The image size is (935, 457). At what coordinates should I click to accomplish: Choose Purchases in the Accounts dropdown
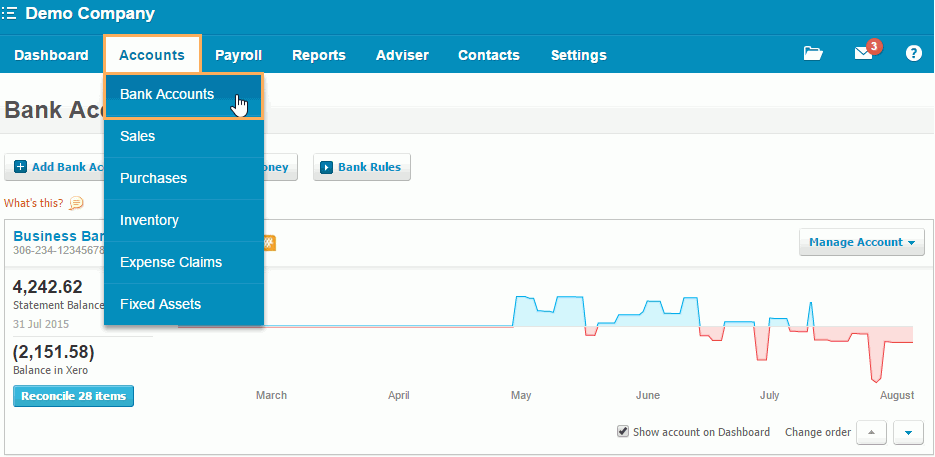coord(184,178)
